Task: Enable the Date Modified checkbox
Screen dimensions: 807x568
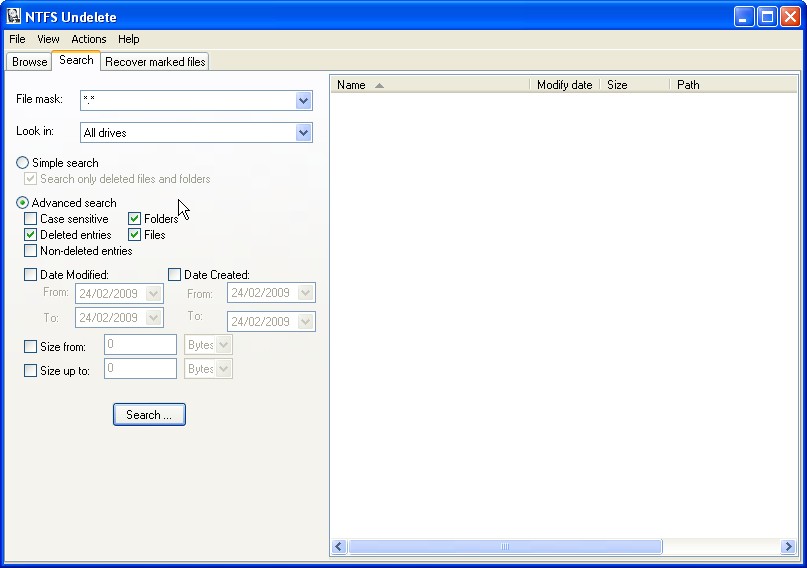Action: tap(30, 275)
